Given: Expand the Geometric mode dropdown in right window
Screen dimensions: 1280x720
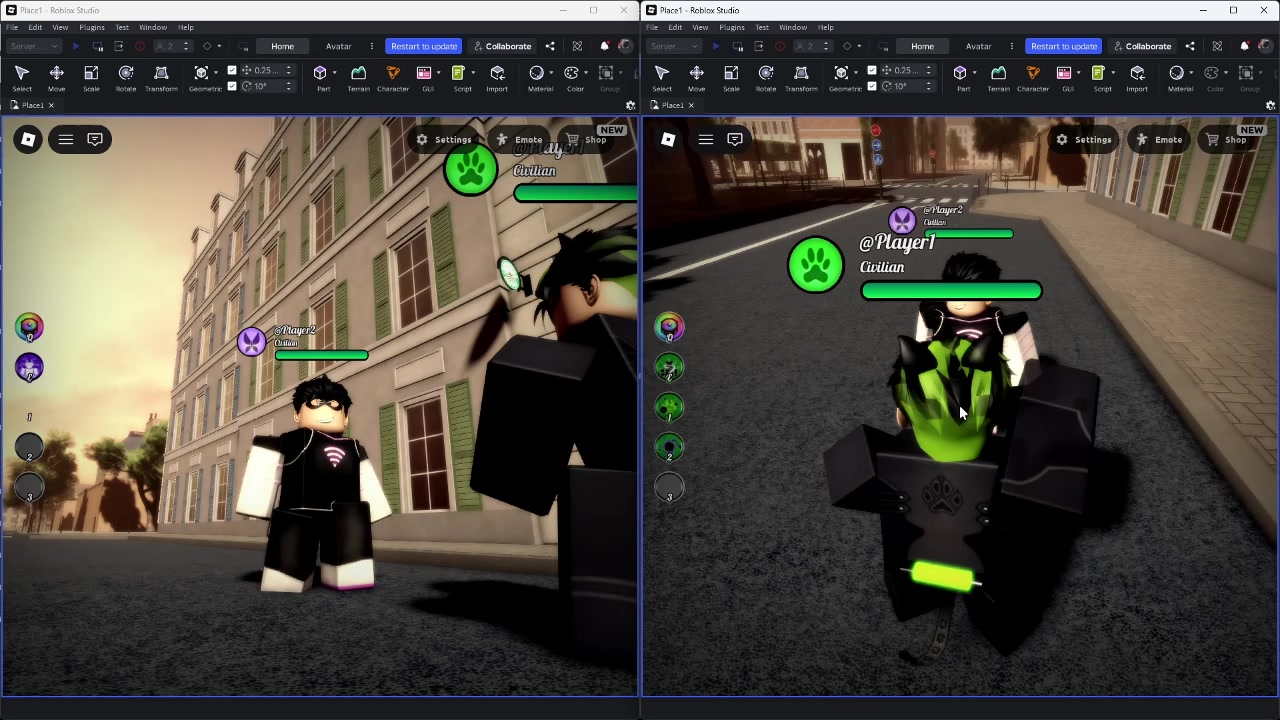Looking at the screenshot, I should pos(856,72).
